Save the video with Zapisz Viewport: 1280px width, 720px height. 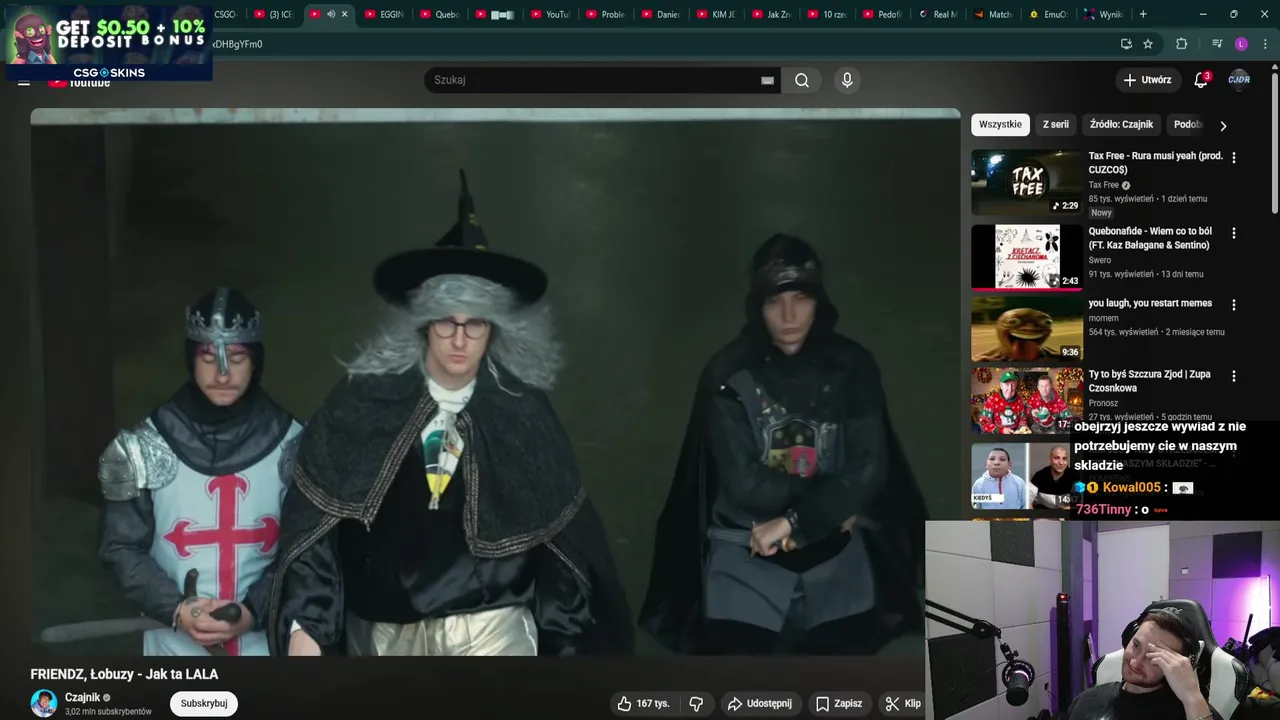(x=838, y=704)
